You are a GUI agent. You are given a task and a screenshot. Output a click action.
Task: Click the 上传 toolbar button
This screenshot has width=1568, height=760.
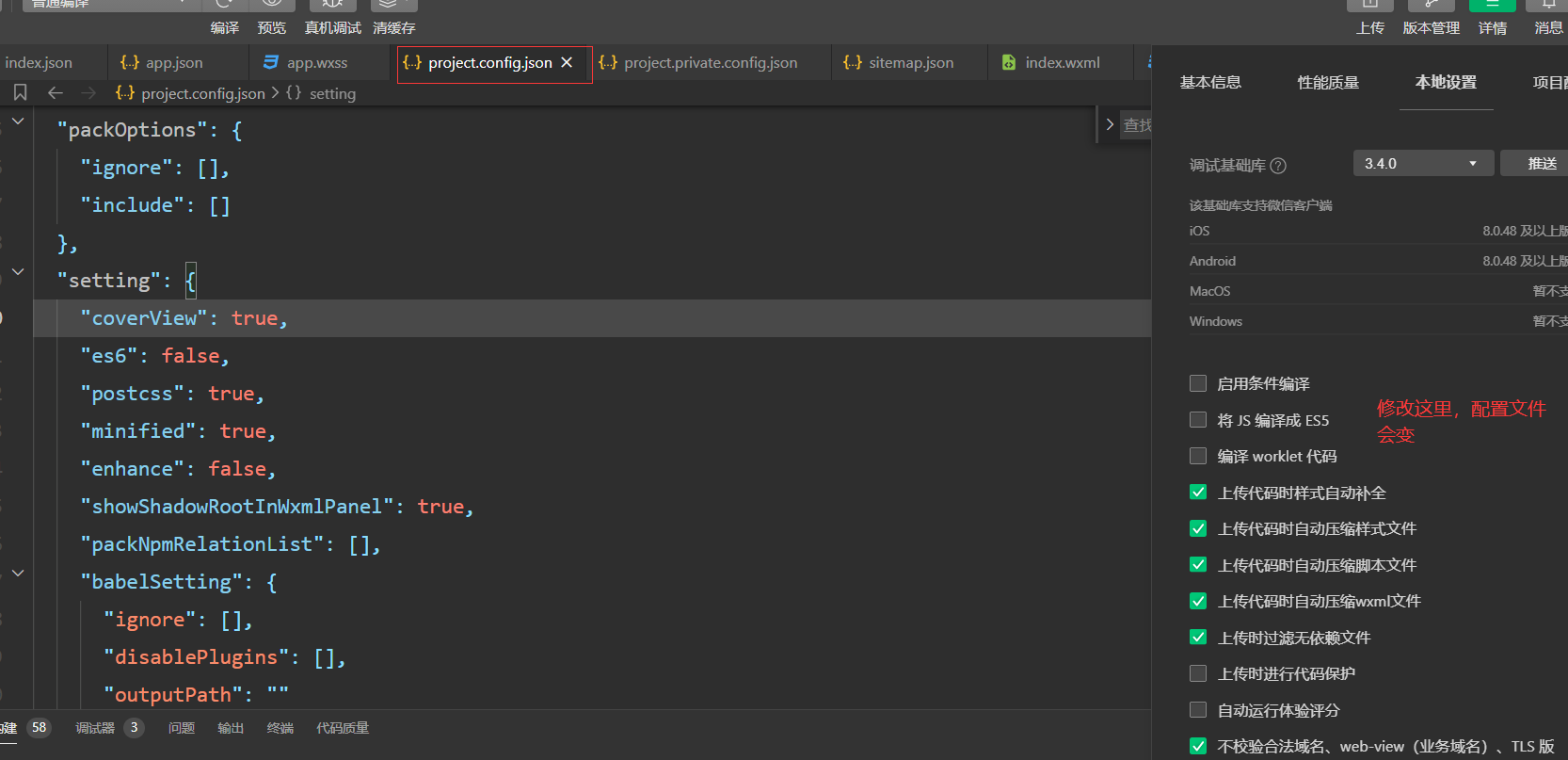point(1370,27)
